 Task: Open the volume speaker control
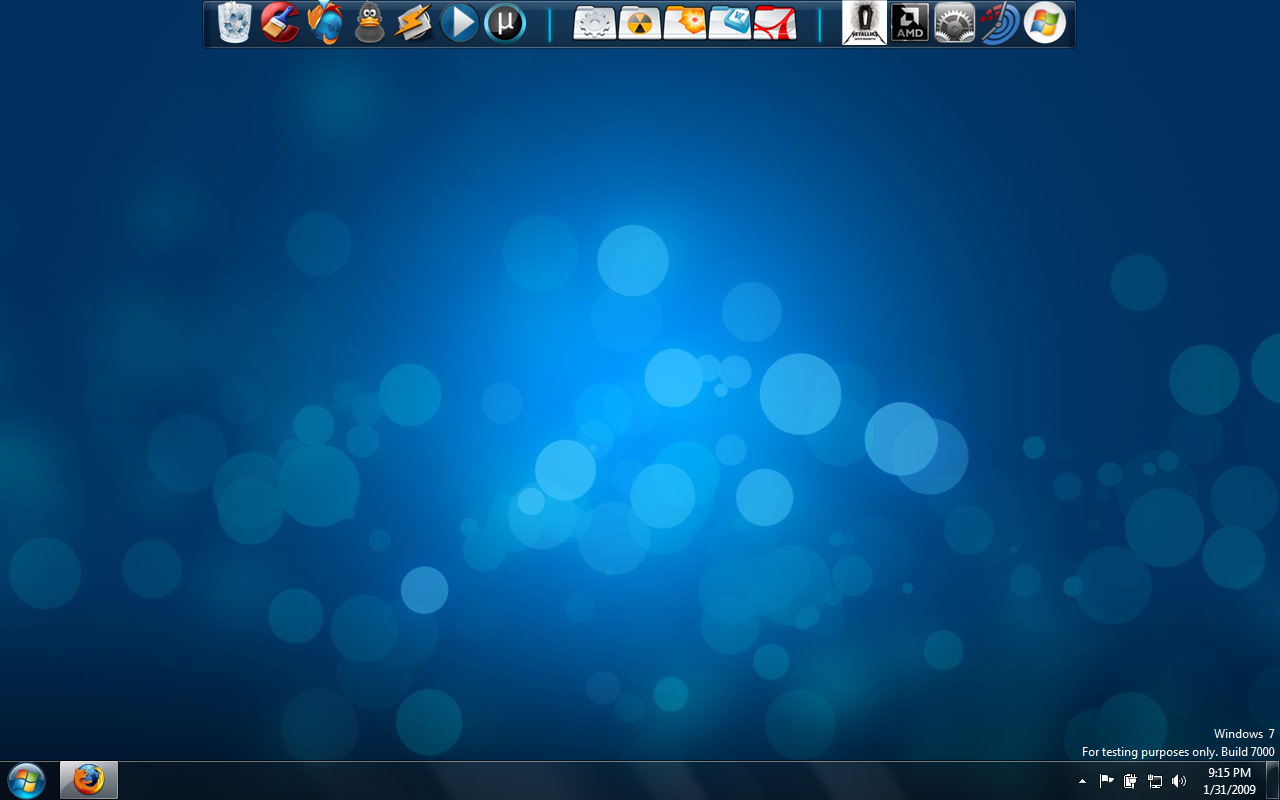1179,781
